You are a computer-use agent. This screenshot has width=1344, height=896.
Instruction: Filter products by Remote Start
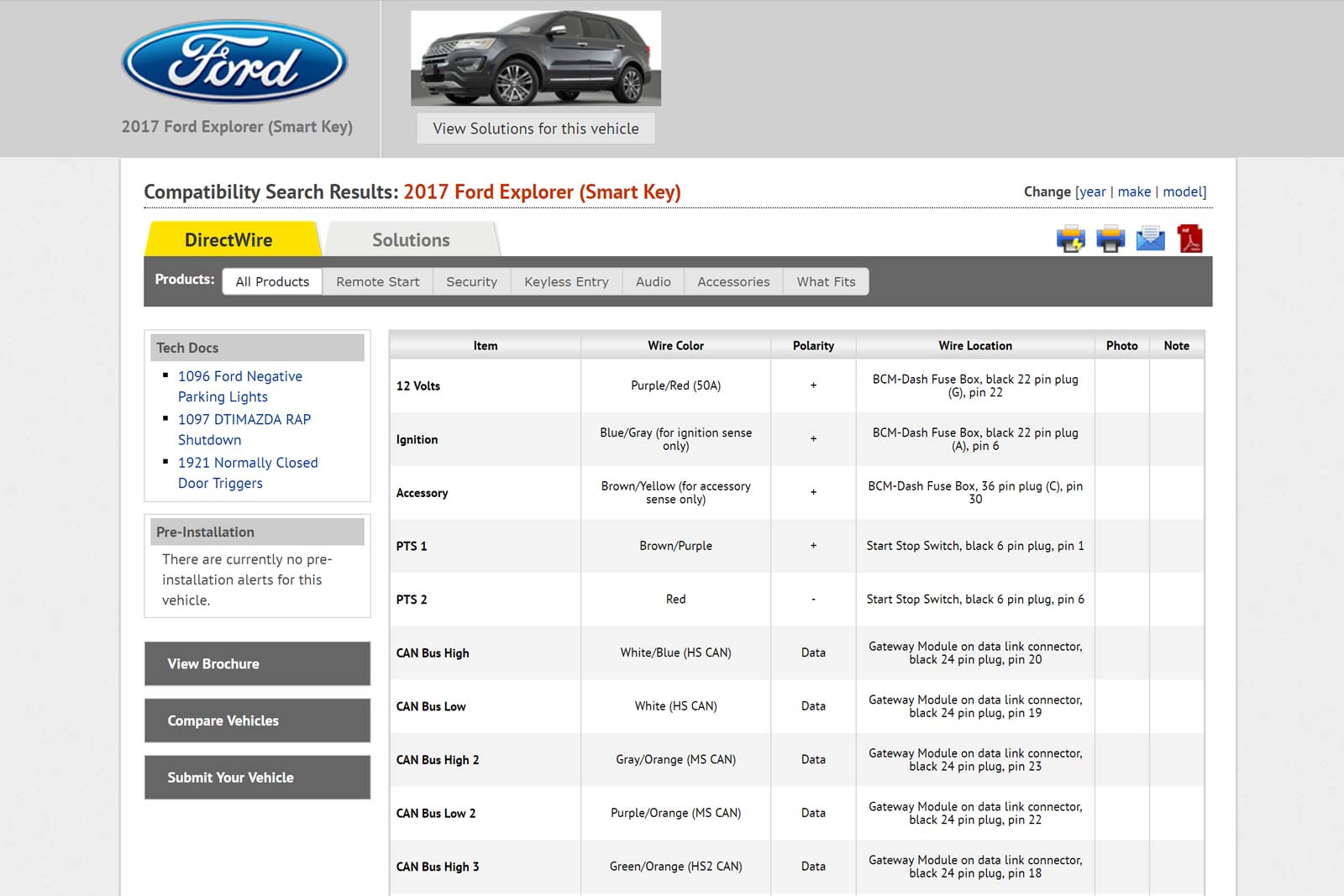(x=377, y=282)
